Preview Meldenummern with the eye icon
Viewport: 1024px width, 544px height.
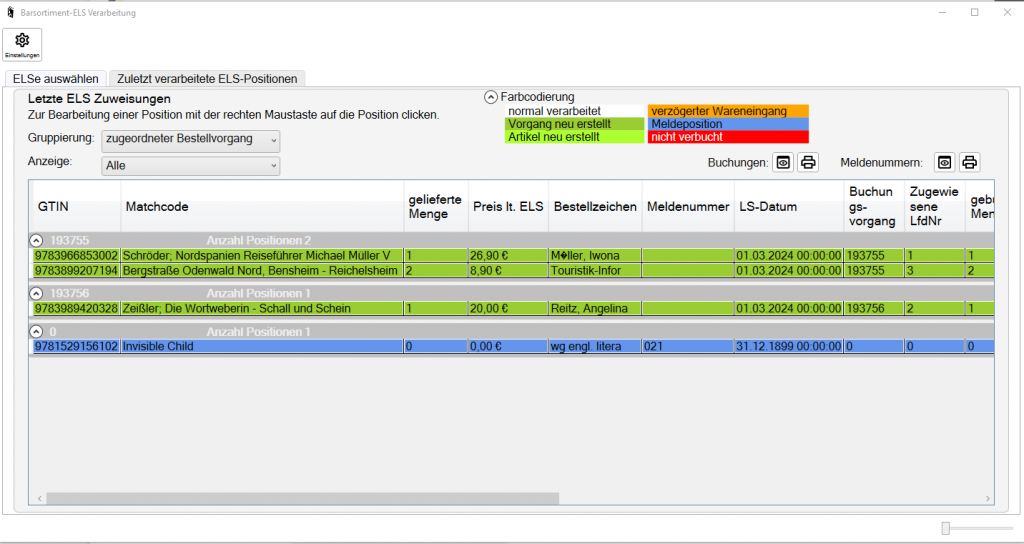(x=945, y=162)
